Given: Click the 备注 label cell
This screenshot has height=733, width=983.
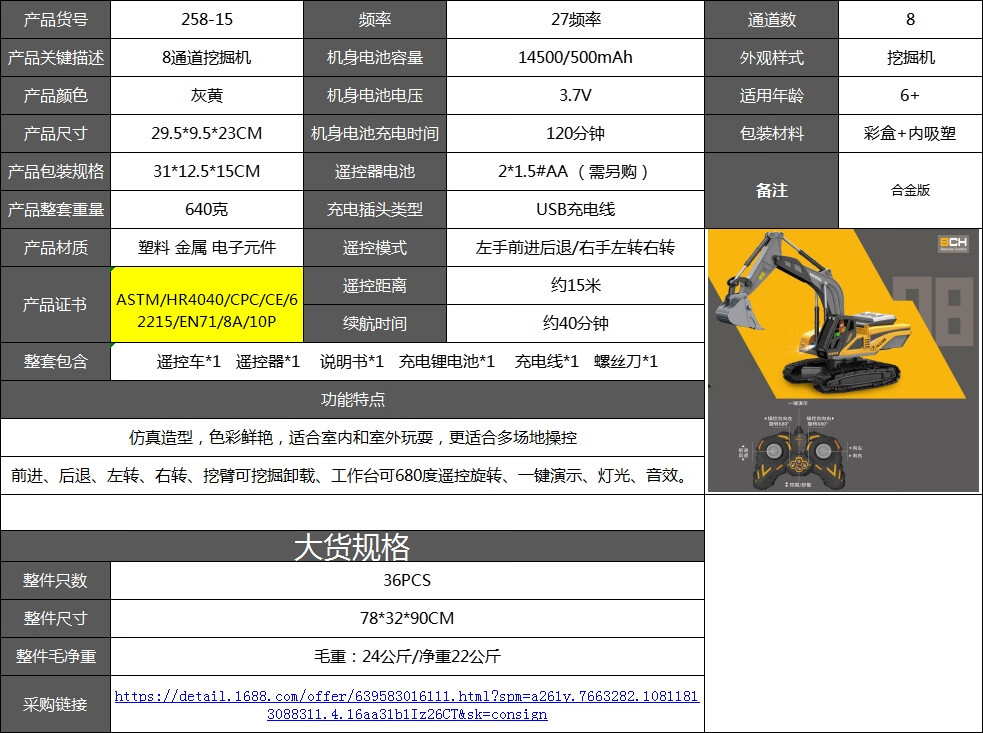Looking at the screenshot, I should tap(772, 191).
